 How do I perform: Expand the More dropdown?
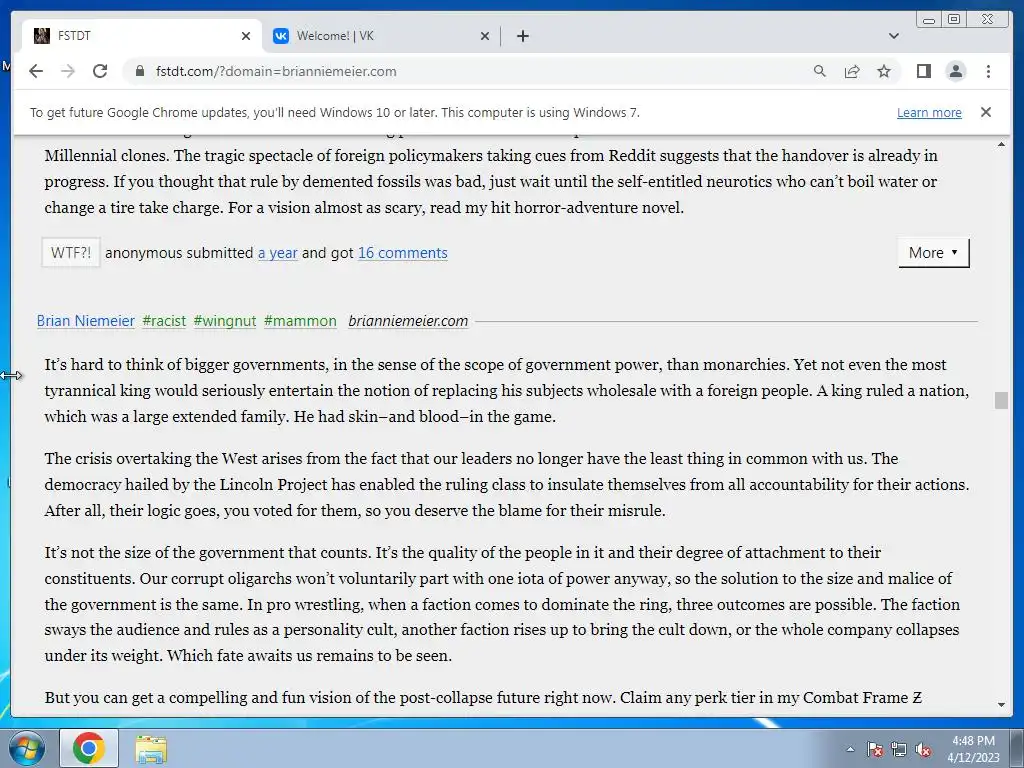933,253
